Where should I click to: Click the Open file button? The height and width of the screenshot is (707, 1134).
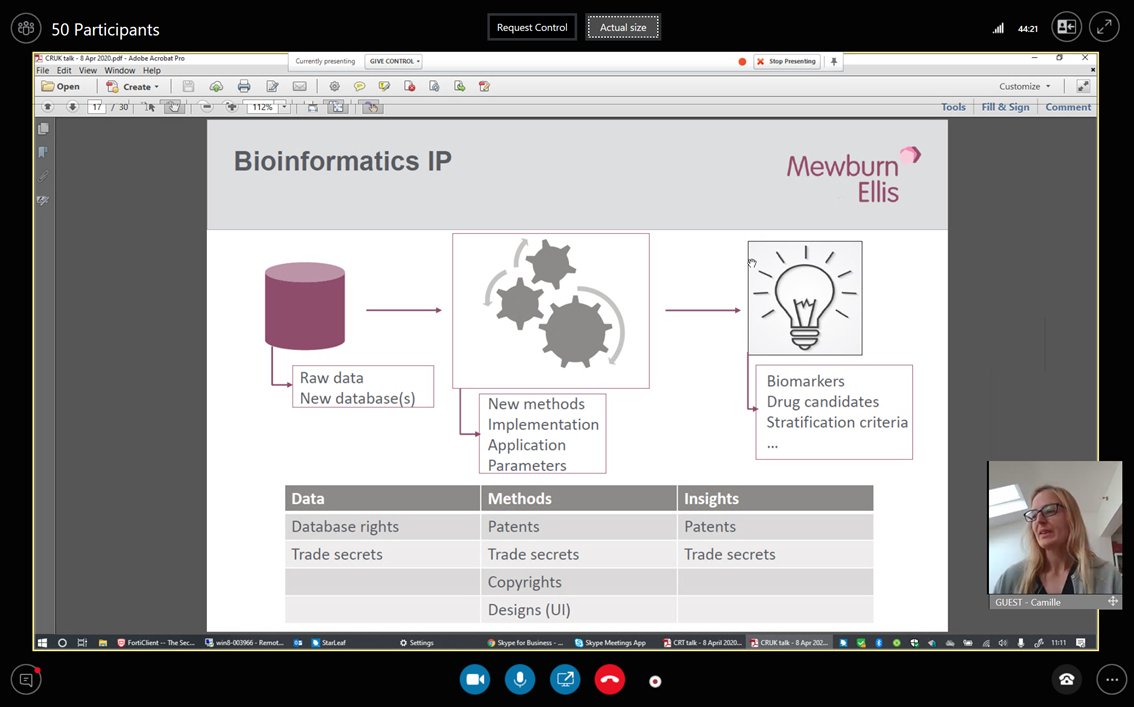click(x=61, y=86)
